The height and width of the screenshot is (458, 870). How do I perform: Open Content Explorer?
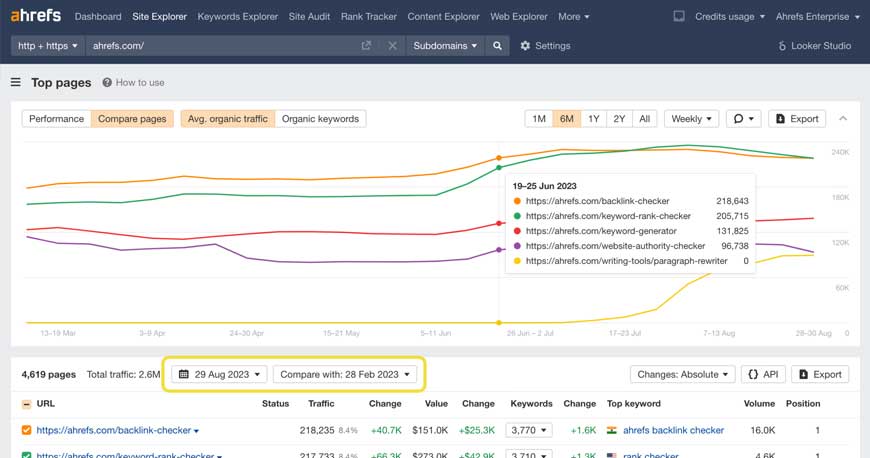[443, 17]
